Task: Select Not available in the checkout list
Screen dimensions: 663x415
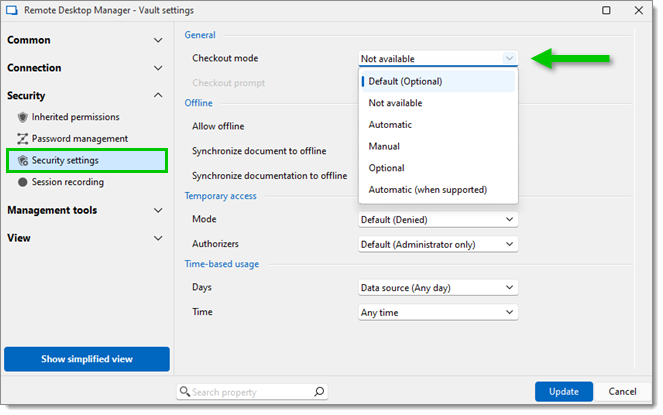Action: (438, 103)
